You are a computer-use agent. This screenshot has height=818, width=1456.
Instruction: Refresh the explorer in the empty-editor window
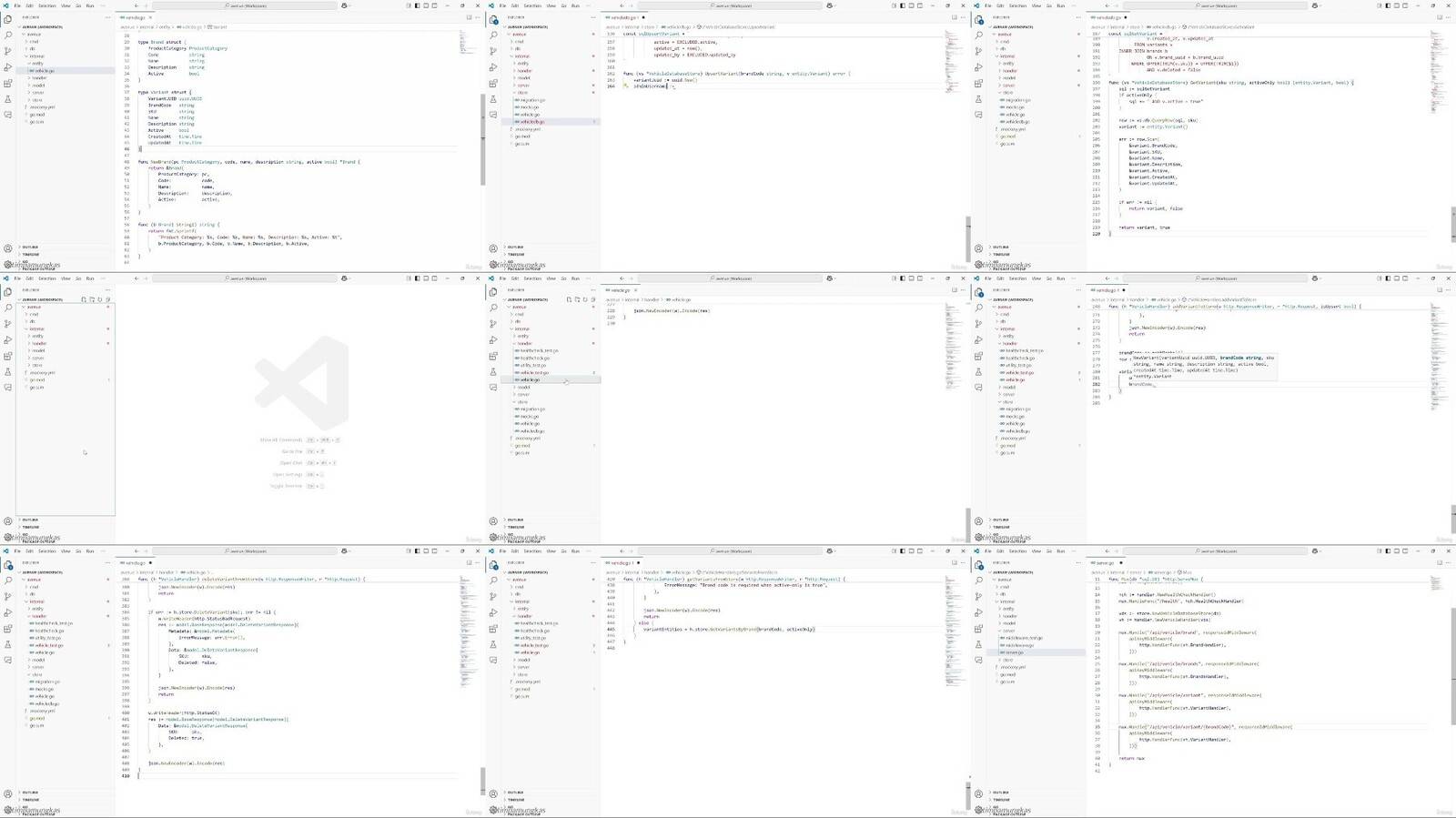click(100, 299)
